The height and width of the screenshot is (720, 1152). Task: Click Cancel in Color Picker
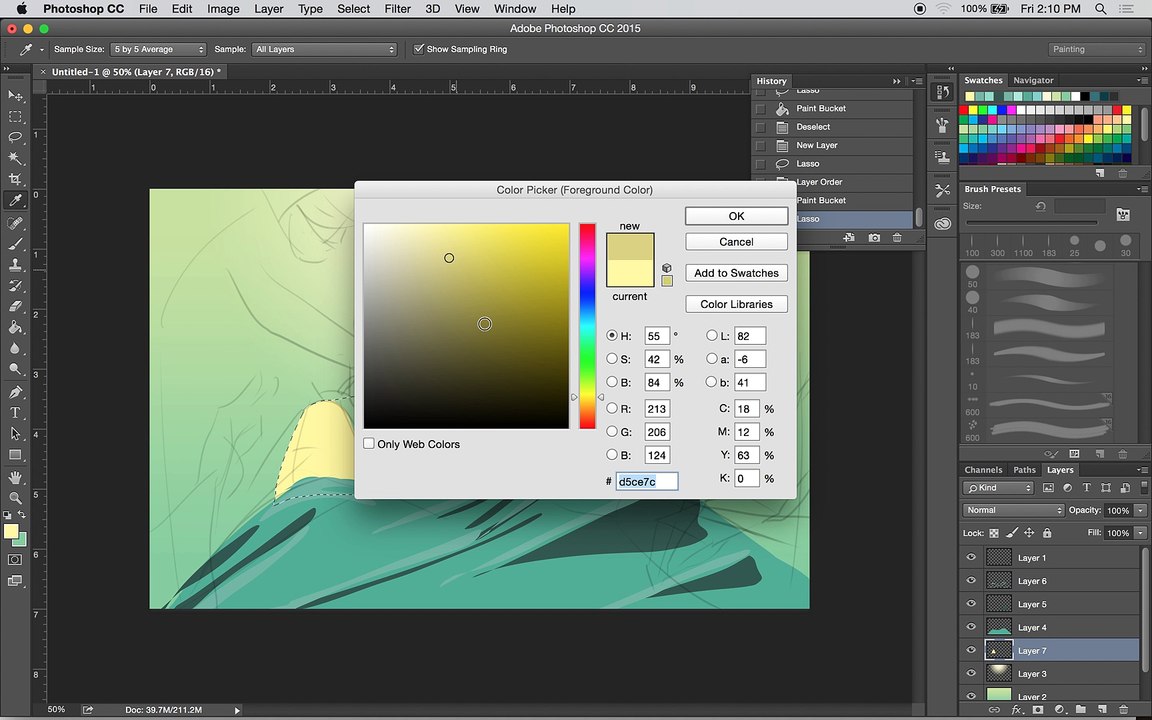(x=736, y=242)
